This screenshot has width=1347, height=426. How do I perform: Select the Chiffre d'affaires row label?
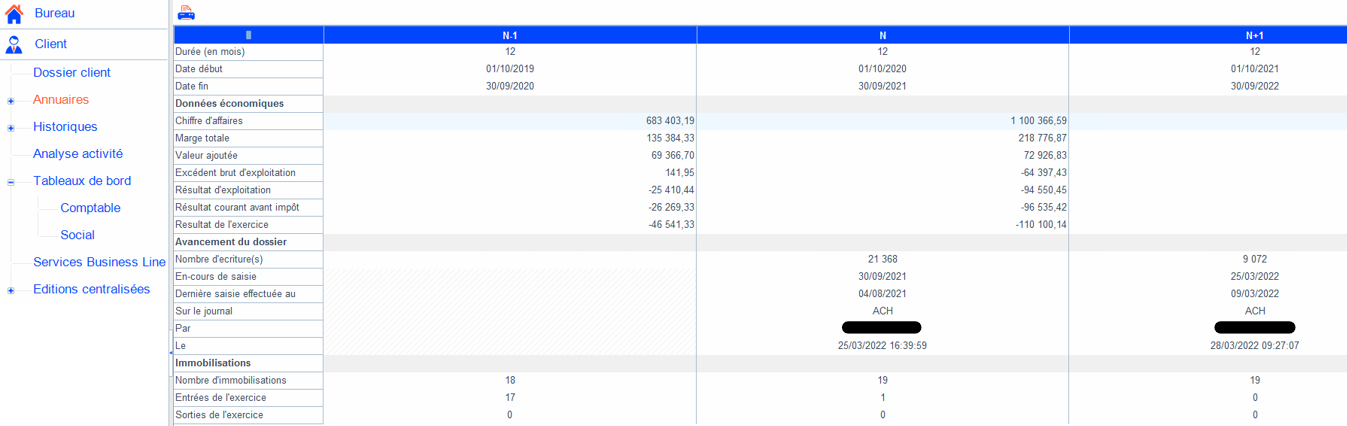click(x=209, y=121)
